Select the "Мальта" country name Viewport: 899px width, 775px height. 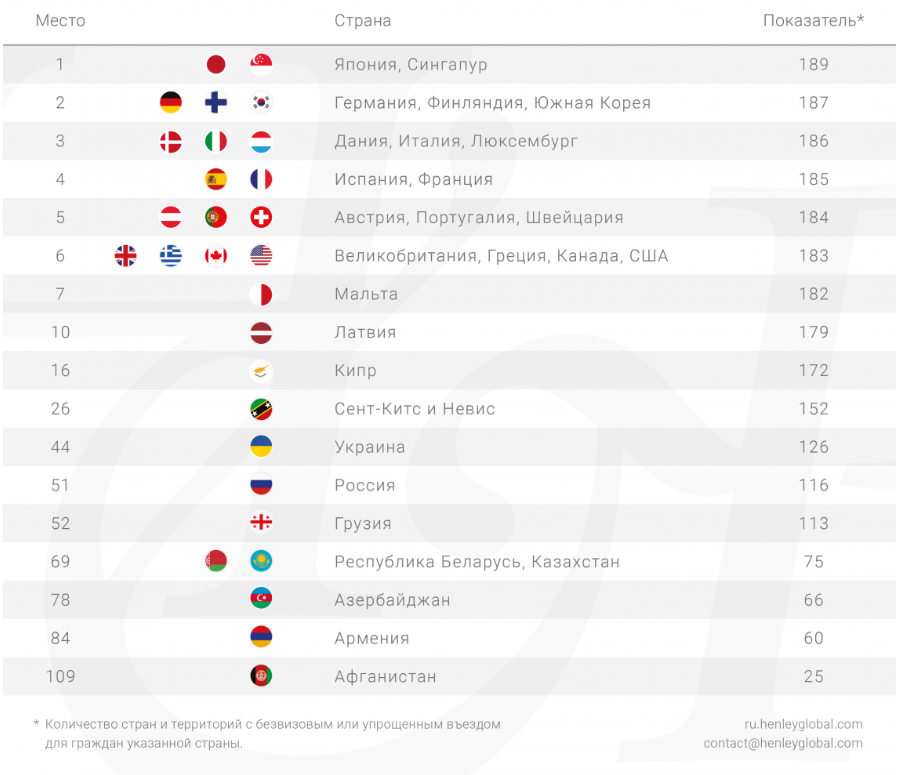pos(366,294)
